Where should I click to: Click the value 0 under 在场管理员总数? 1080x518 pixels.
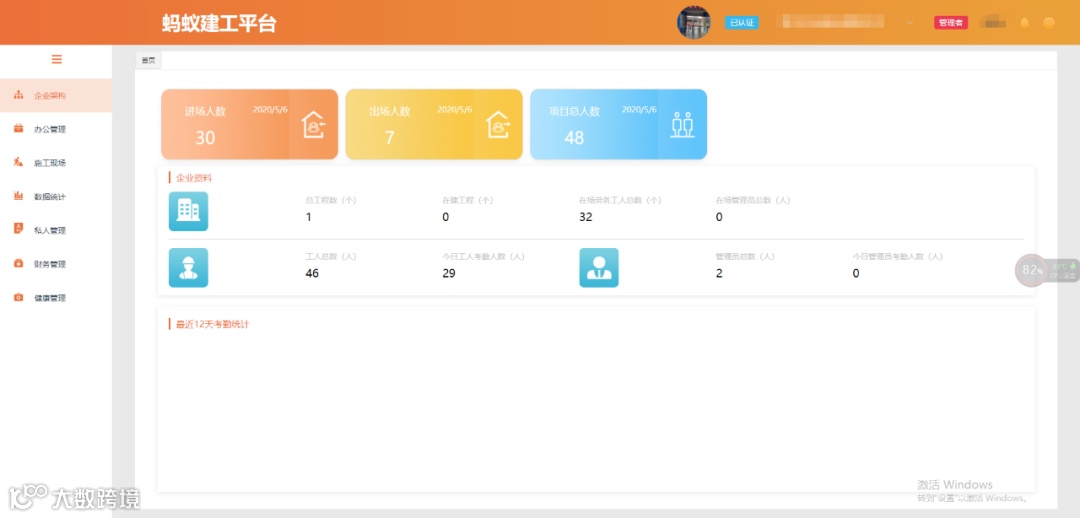pos(719,217)
